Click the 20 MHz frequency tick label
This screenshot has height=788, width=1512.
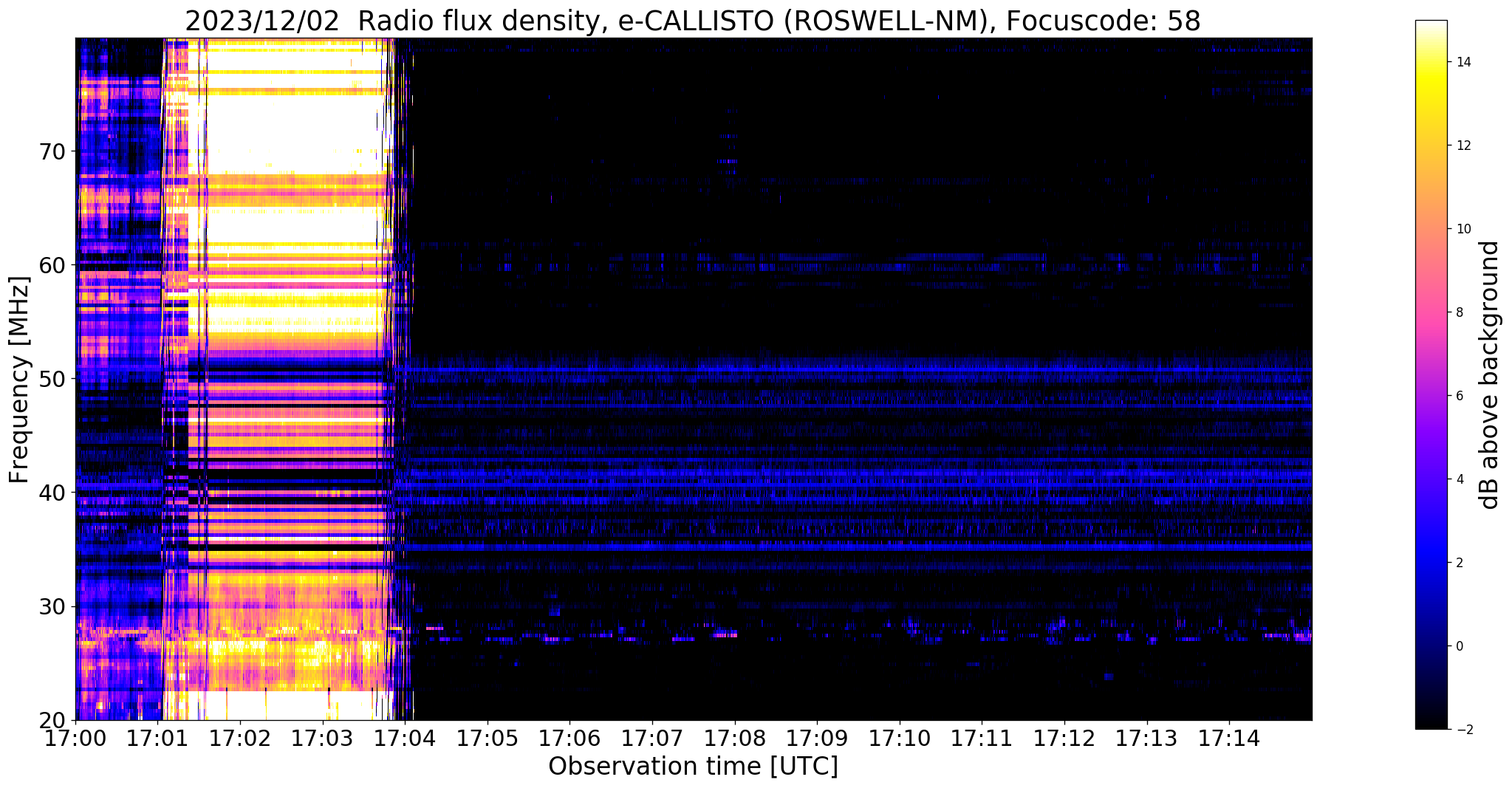[52, 720]
